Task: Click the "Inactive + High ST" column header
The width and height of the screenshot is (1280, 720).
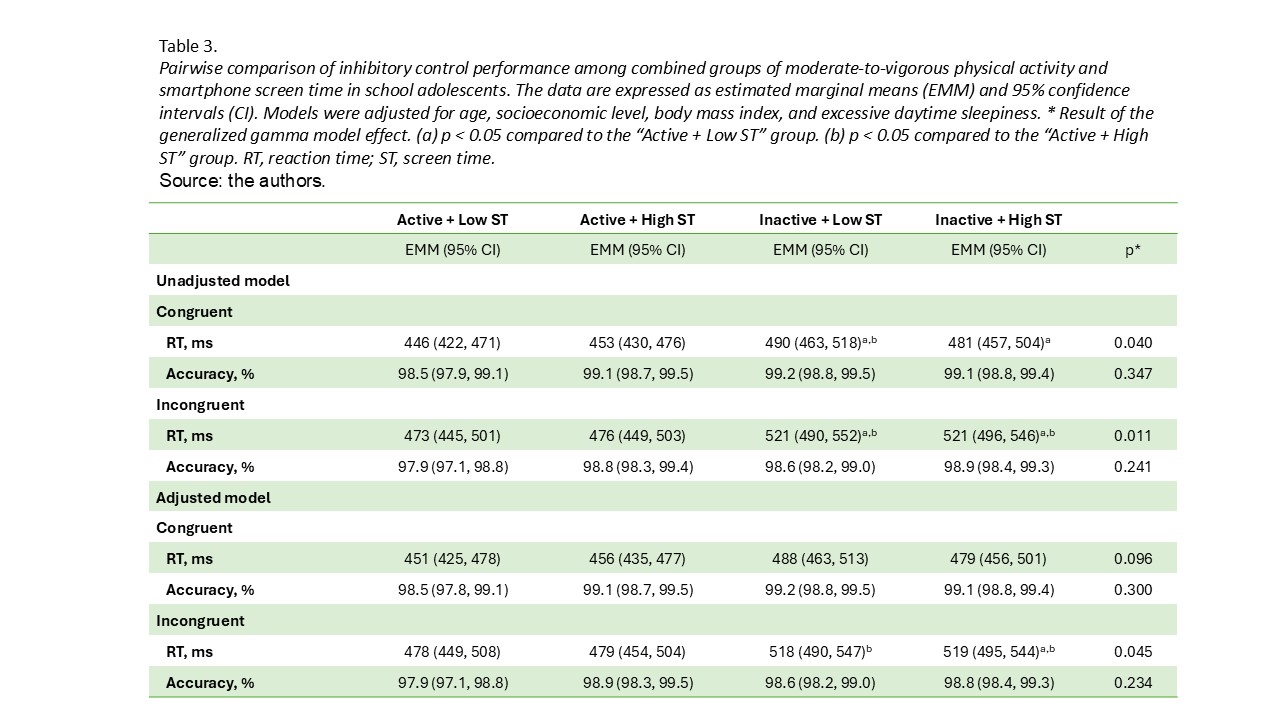Action: pos(998,220)
